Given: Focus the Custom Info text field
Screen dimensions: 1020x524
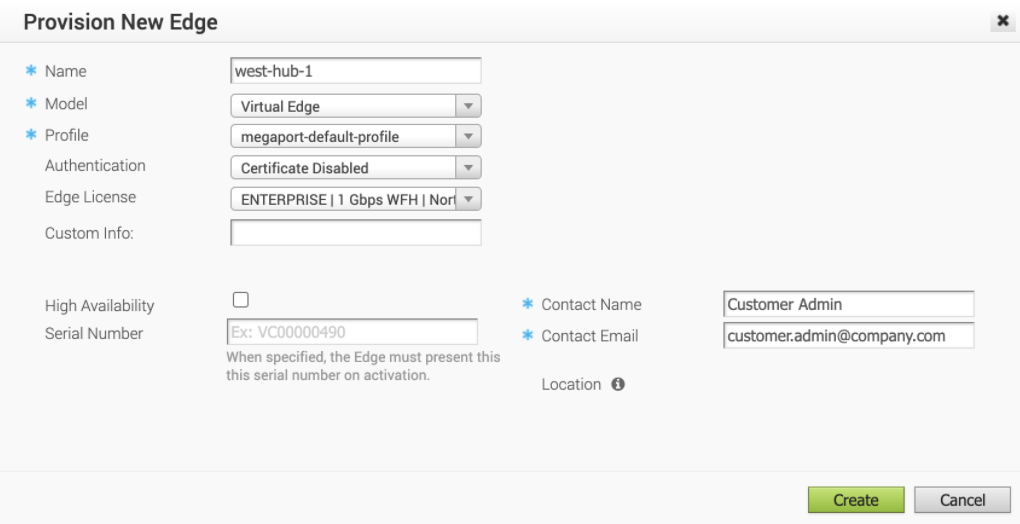Looking at the screenshot, I should (356, 233).
